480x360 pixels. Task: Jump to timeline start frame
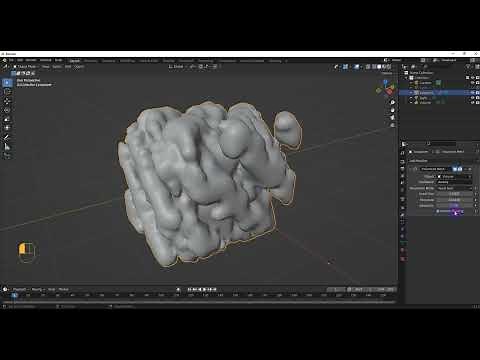pyautogui.click(x=189, y=289)
